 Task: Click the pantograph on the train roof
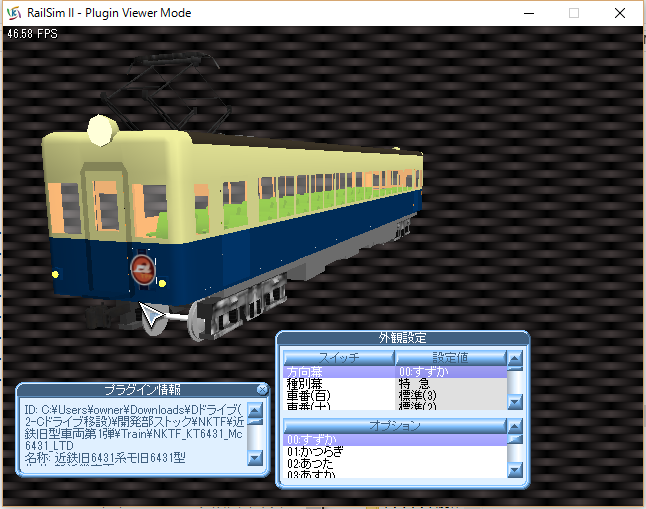[165, 91]
